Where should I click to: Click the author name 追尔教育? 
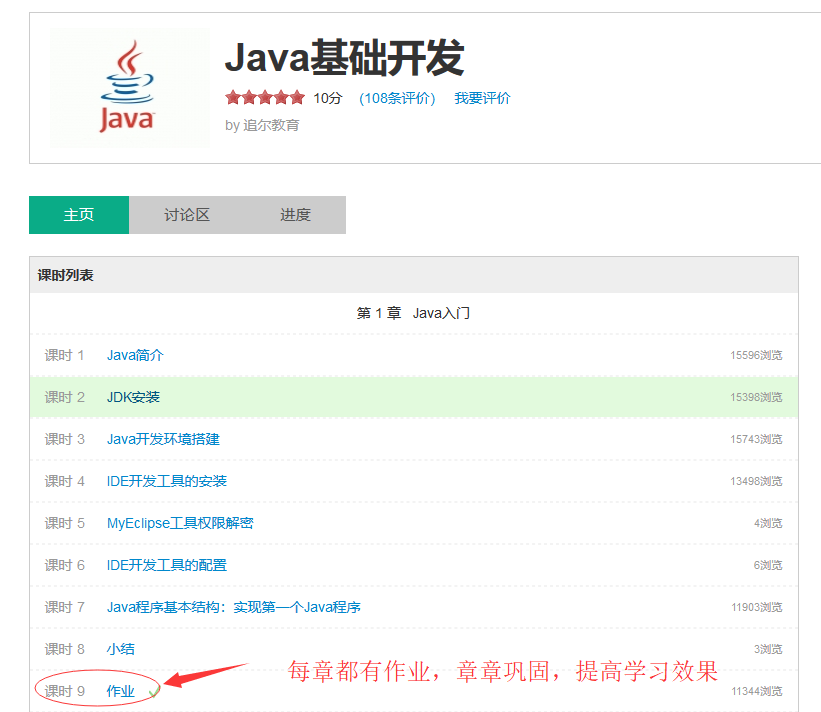tap(271, 125)
